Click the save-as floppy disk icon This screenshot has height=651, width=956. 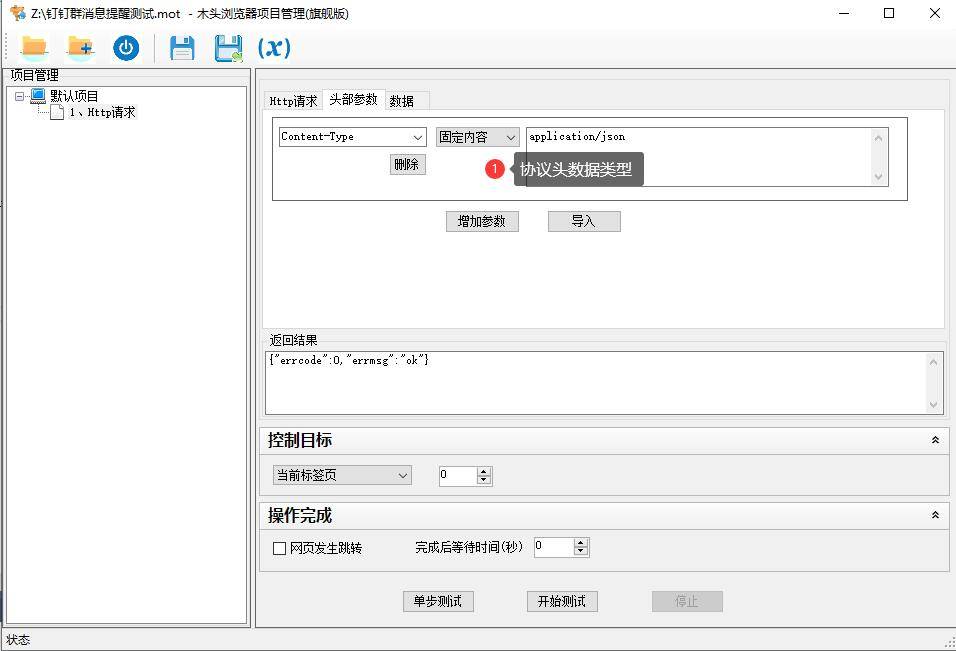coord(229,48)
